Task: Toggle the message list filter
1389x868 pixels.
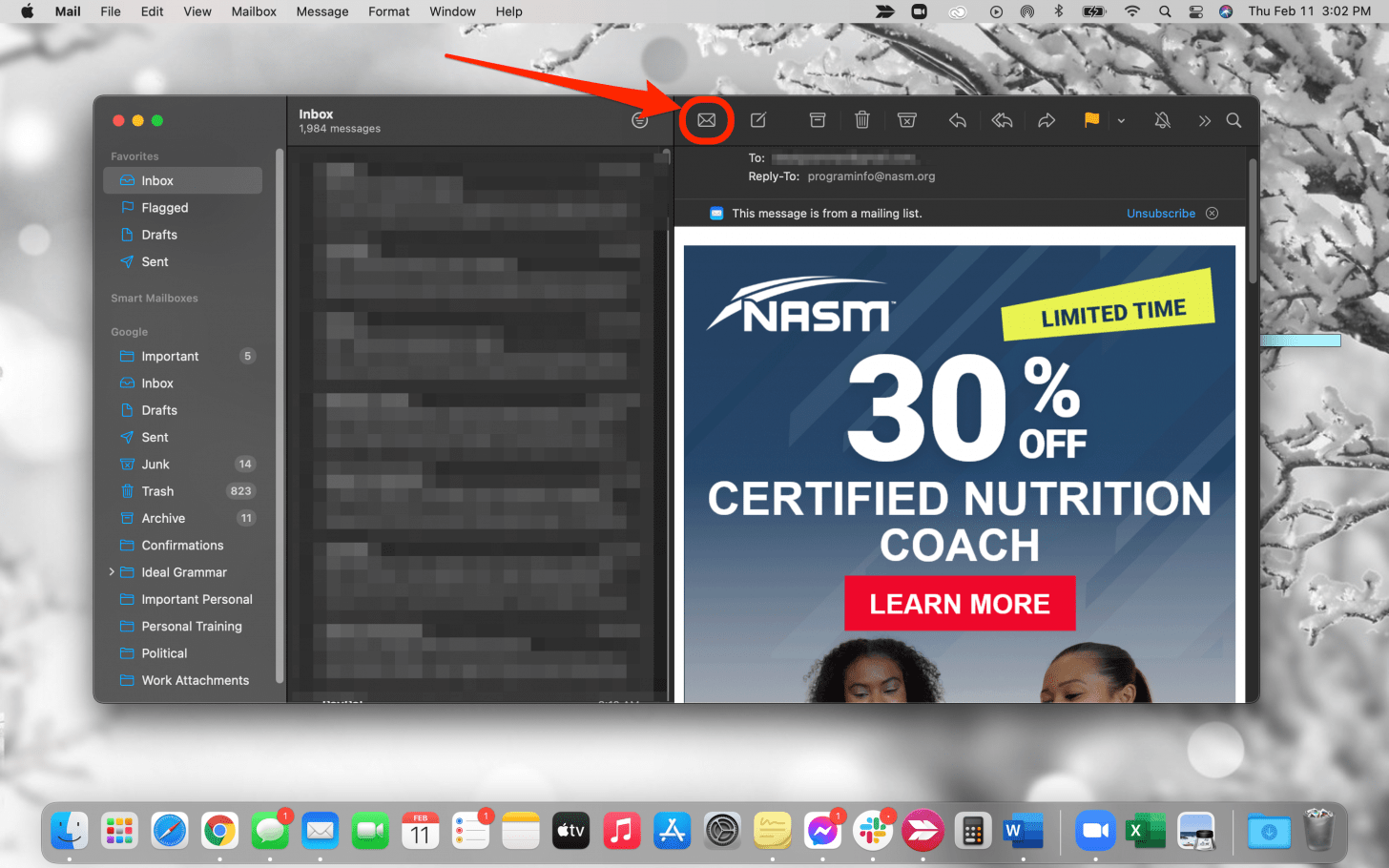Action: tap(640, 120)
